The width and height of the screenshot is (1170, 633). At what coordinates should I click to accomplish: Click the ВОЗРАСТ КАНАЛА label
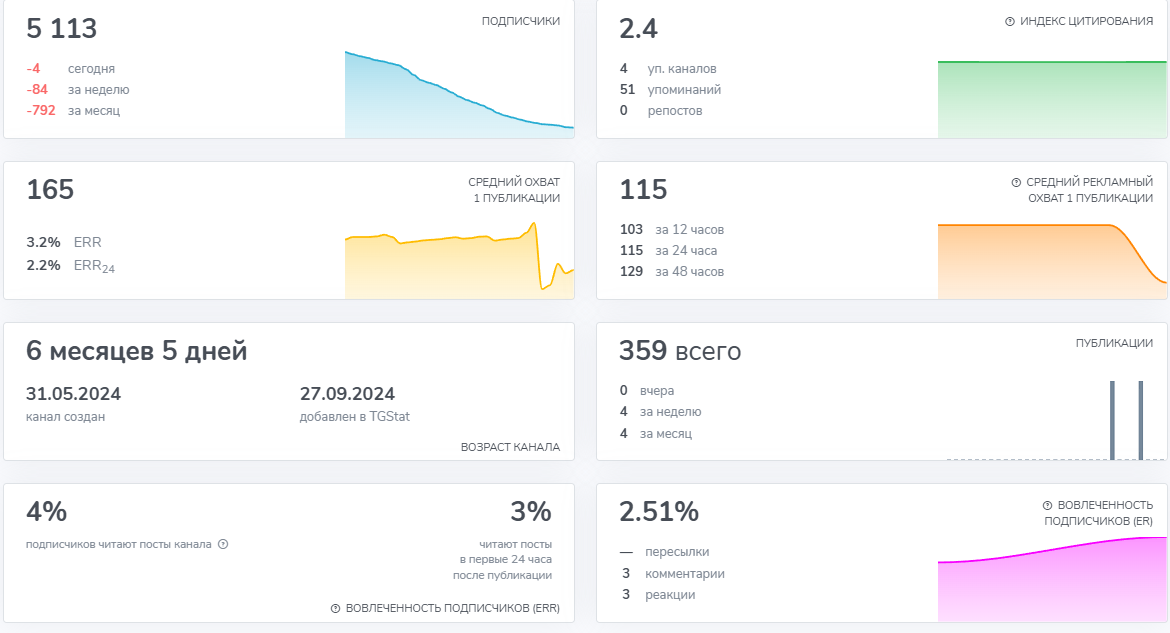(510, 447)
